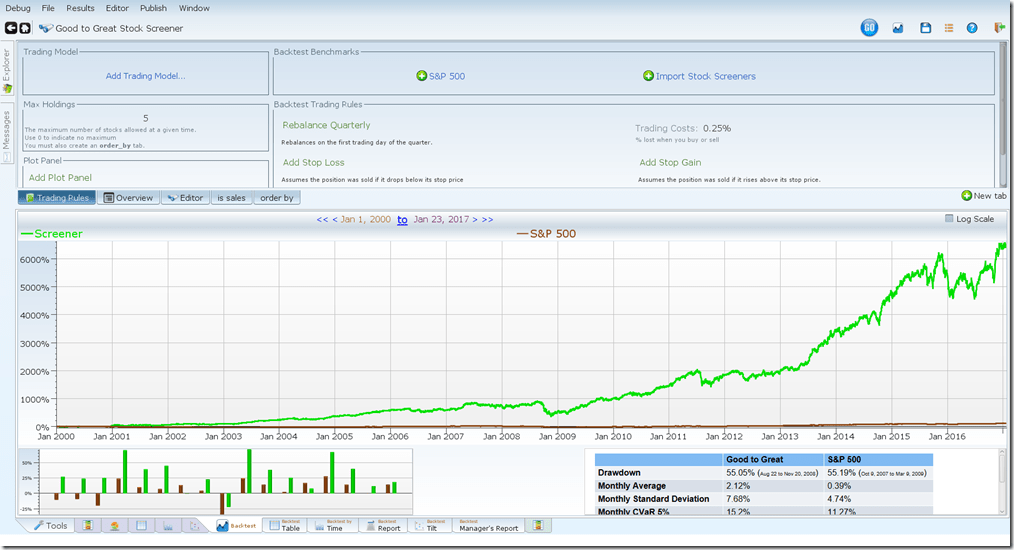The height and width of the screenshot is (550, 1014).
Task: Click the S&P 500 chart legend label
Action: [x=553, y=234]
